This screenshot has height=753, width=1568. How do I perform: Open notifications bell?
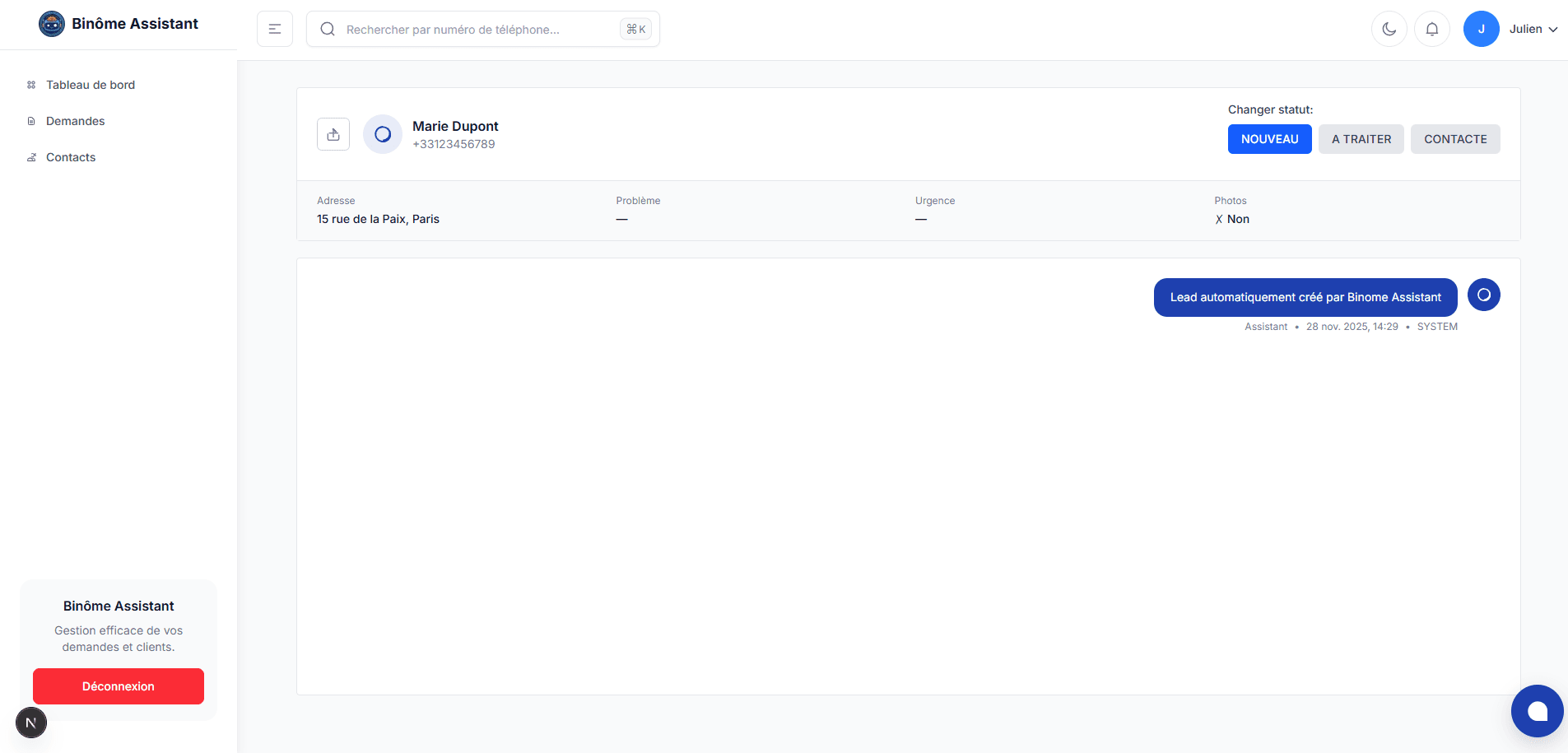point(1431,29)
